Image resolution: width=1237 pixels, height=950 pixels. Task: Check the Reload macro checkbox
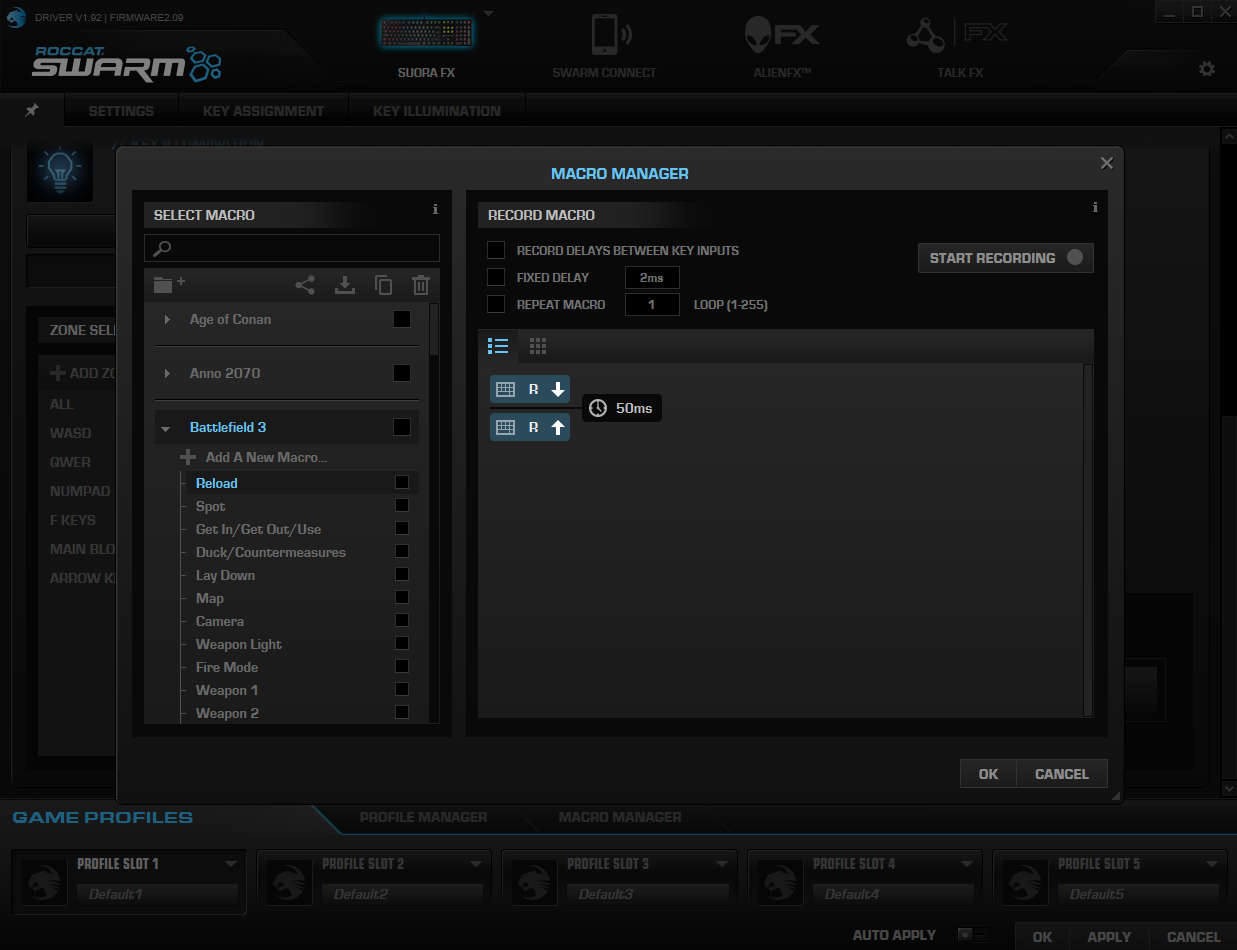(402, 482)
